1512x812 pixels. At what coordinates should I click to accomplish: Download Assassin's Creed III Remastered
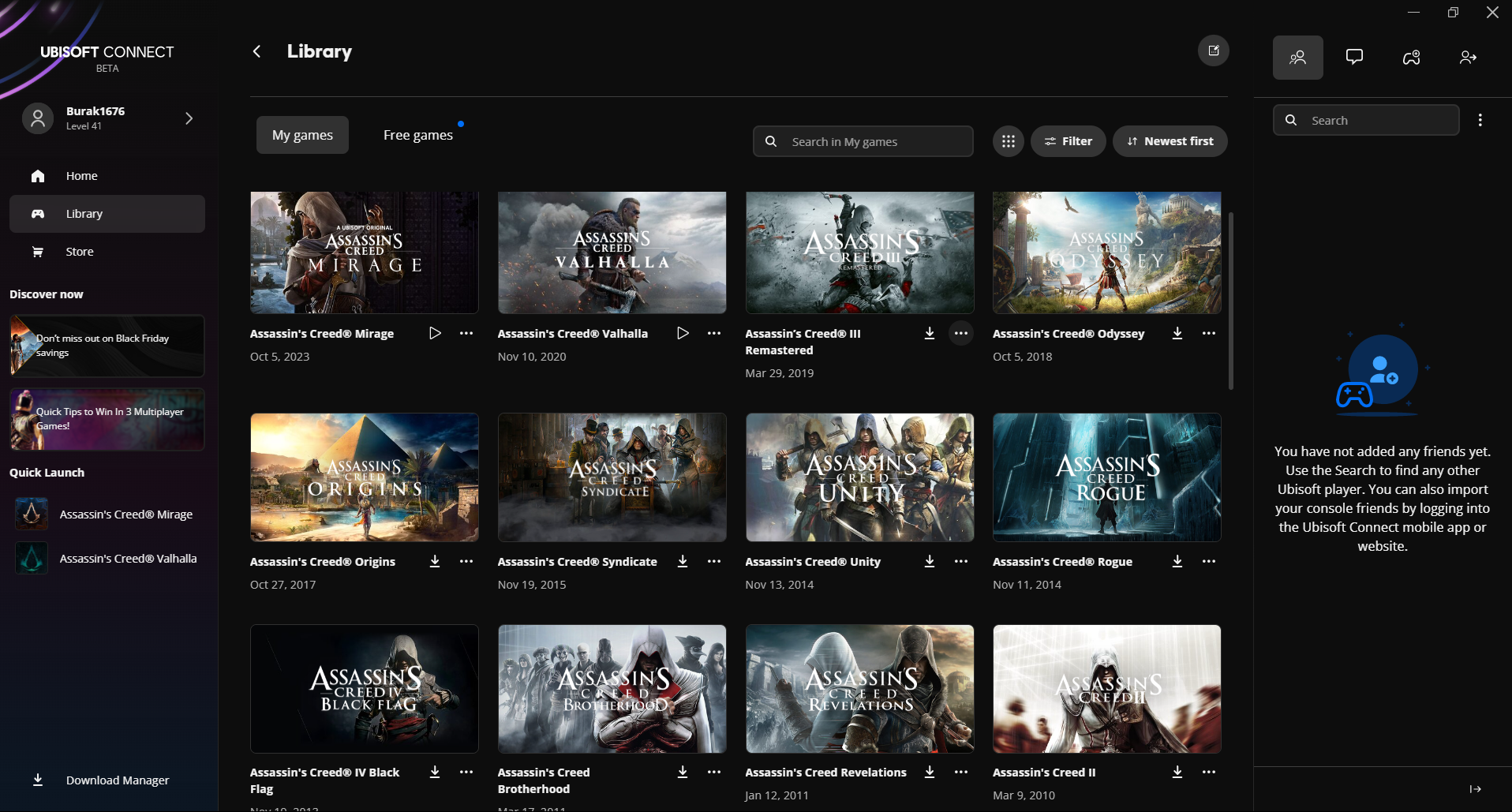(x=930, y=333)
